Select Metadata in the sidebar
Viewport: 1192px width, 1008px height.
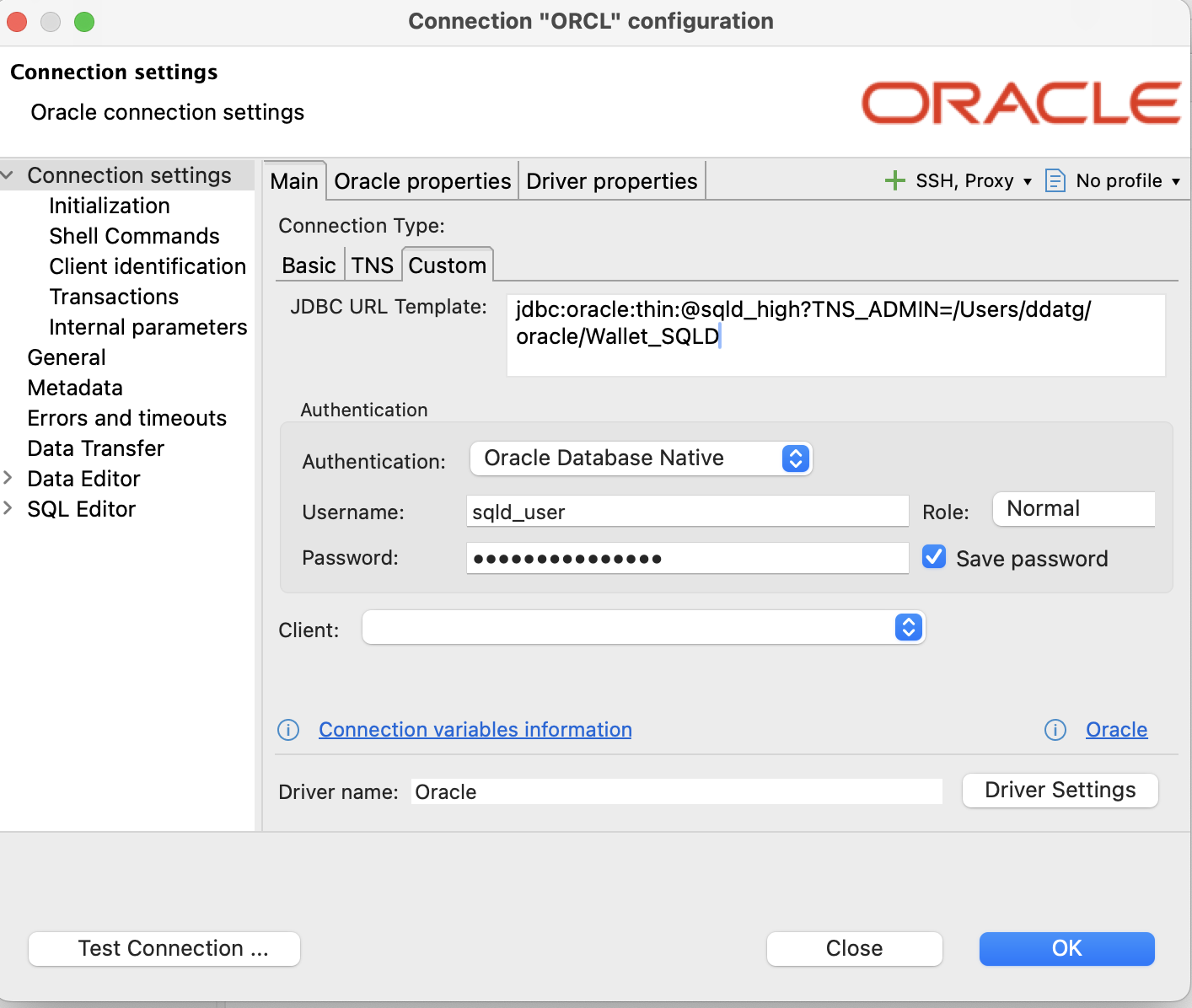click(75, 388)
